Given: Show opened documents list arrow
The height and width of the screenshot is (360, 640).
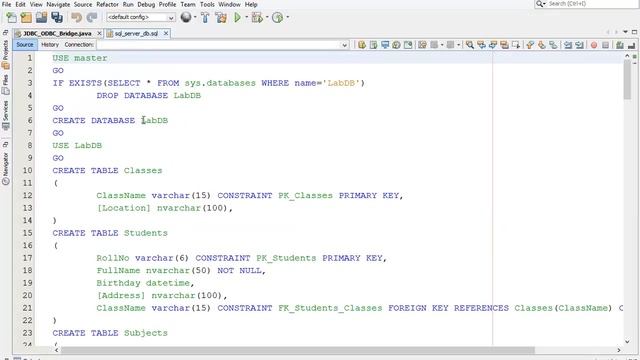Looking at the screenshot, I should pyautogui.click(x=625, y=32).
